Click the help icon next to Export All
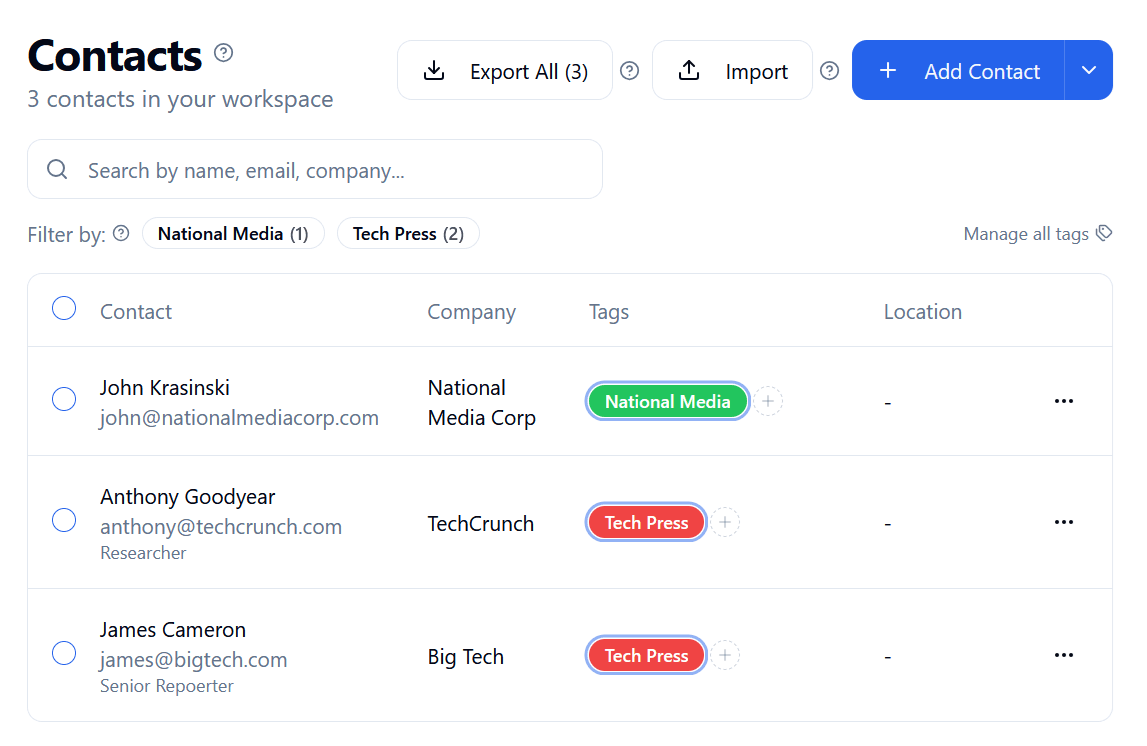The height and width of the screenshot is (746, 1147). pyautogui.click(x=629, y=70)
